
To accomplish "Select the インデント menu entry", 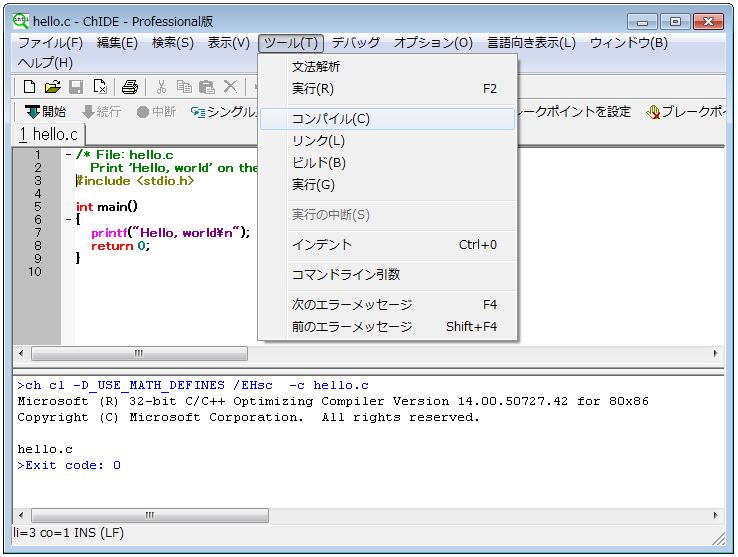I will (321, 245).
